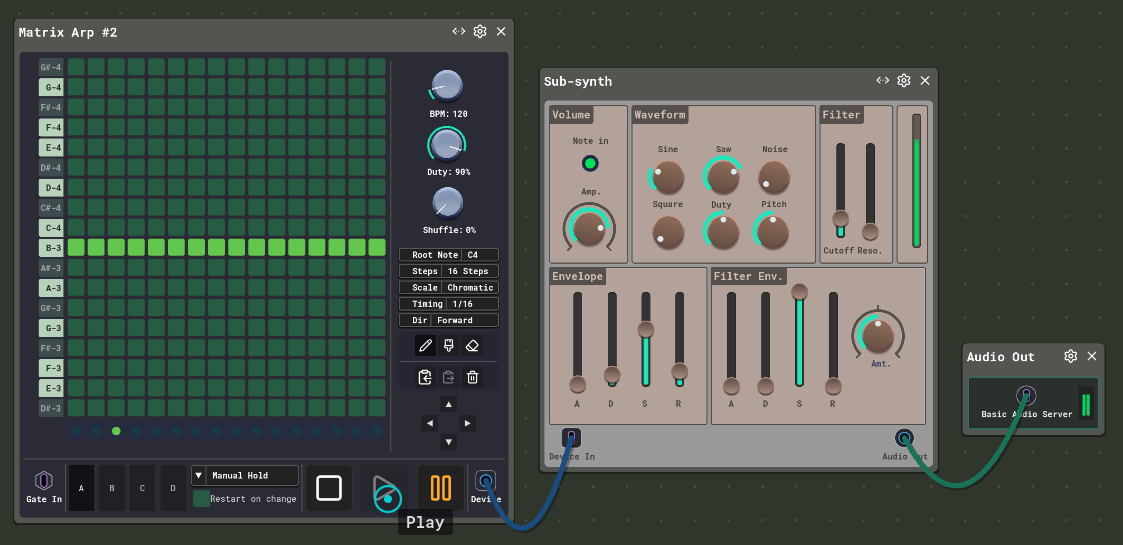This screenshot has width=1123, height=545.
Task: Pause the arpeggiator with the orange pause button
Action: pyautogui.click(x=440, y=488)
